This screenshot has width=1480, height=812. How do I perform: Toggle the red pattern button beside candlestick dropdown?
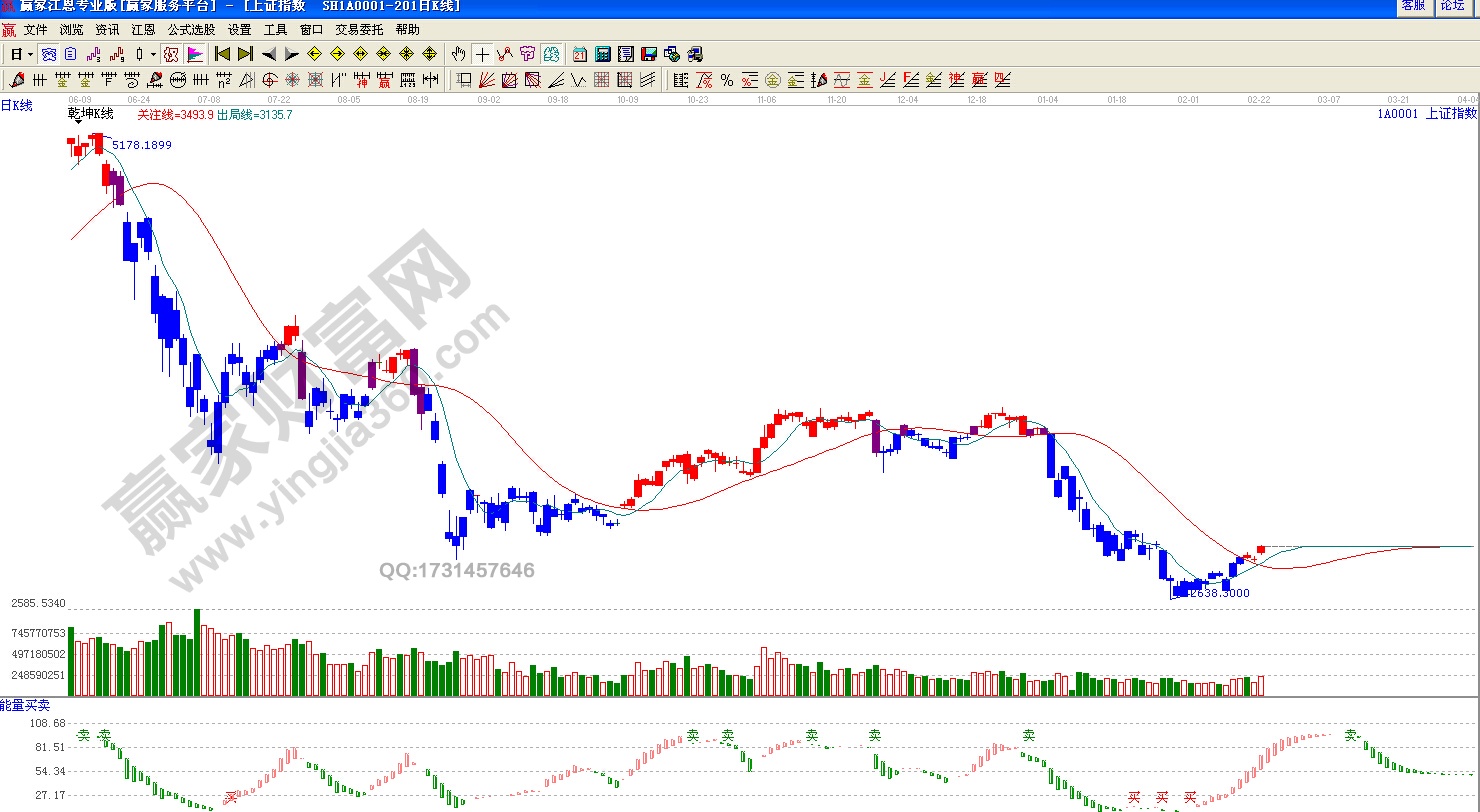click(x=171, y=54)
